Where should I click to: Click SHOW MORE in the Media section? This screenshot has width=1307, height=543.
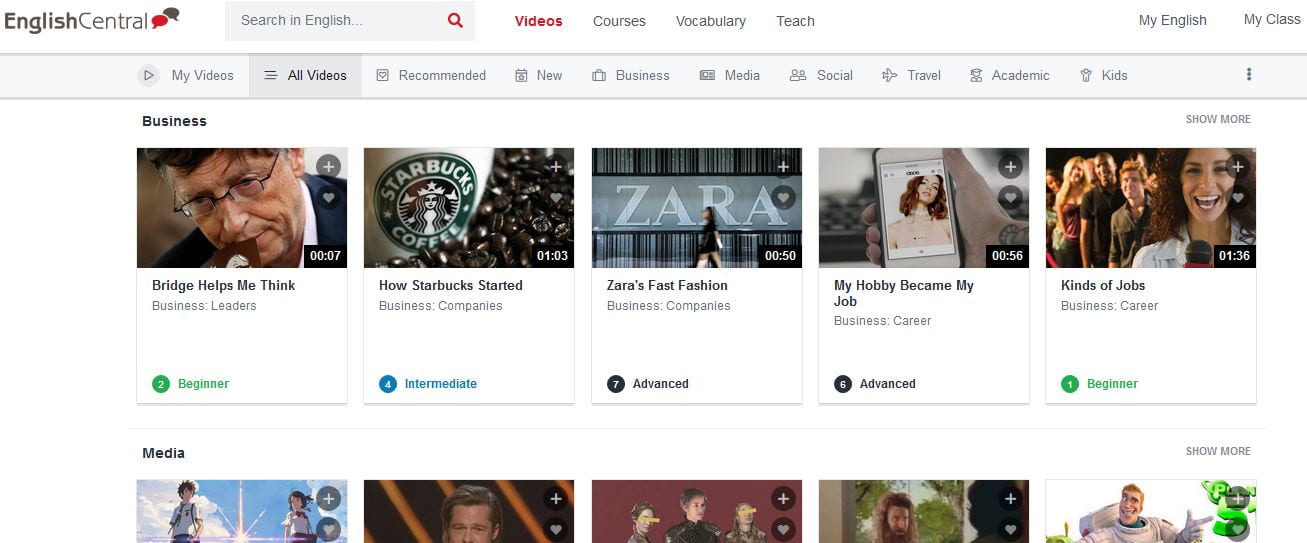1218,451
